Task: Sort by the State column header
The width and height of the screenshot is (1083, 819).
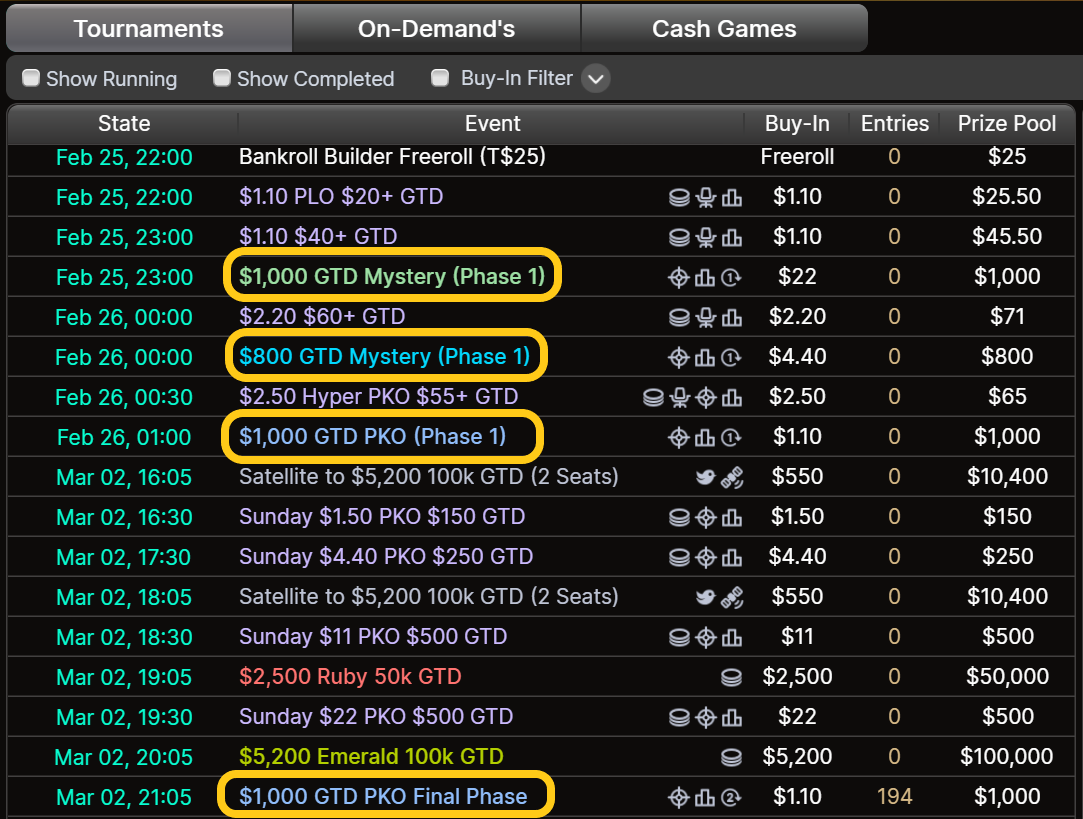Action: click(x=124, y=124)
